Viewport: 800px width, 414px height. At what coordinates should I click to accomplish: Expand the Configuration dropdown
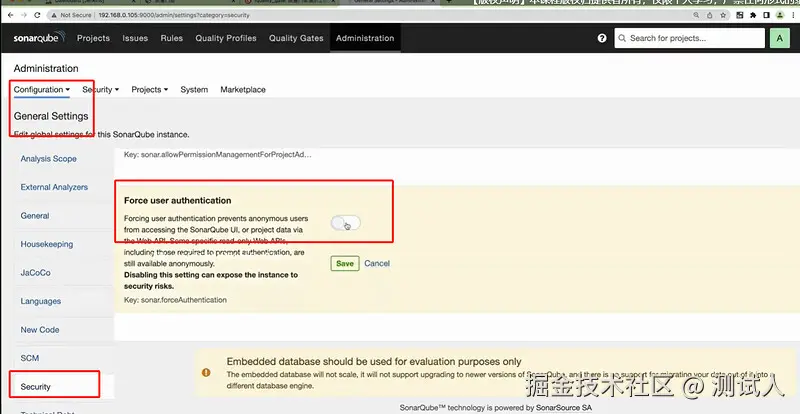click(x=42, y=89)
